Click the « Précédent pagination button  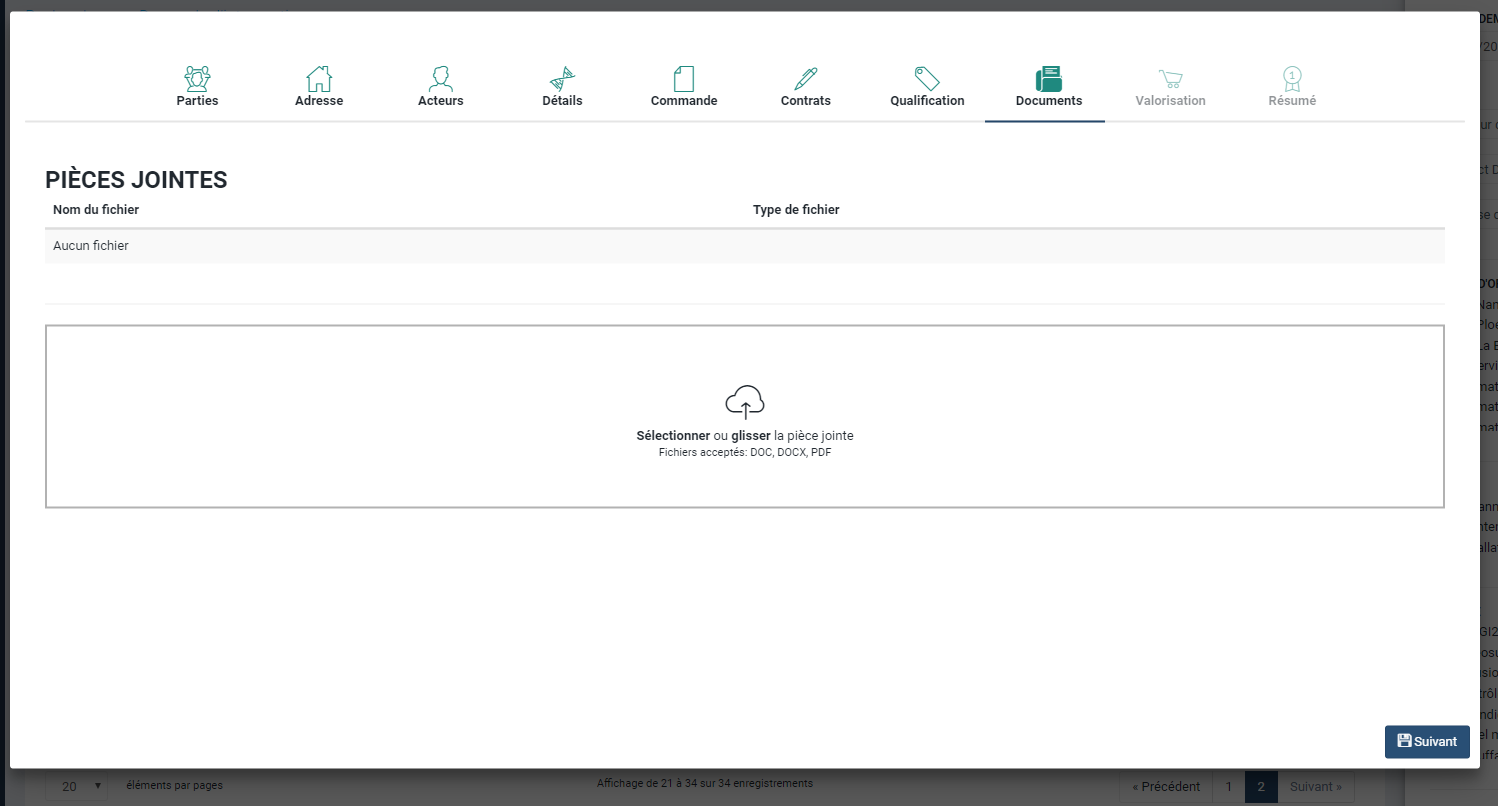1166,787
